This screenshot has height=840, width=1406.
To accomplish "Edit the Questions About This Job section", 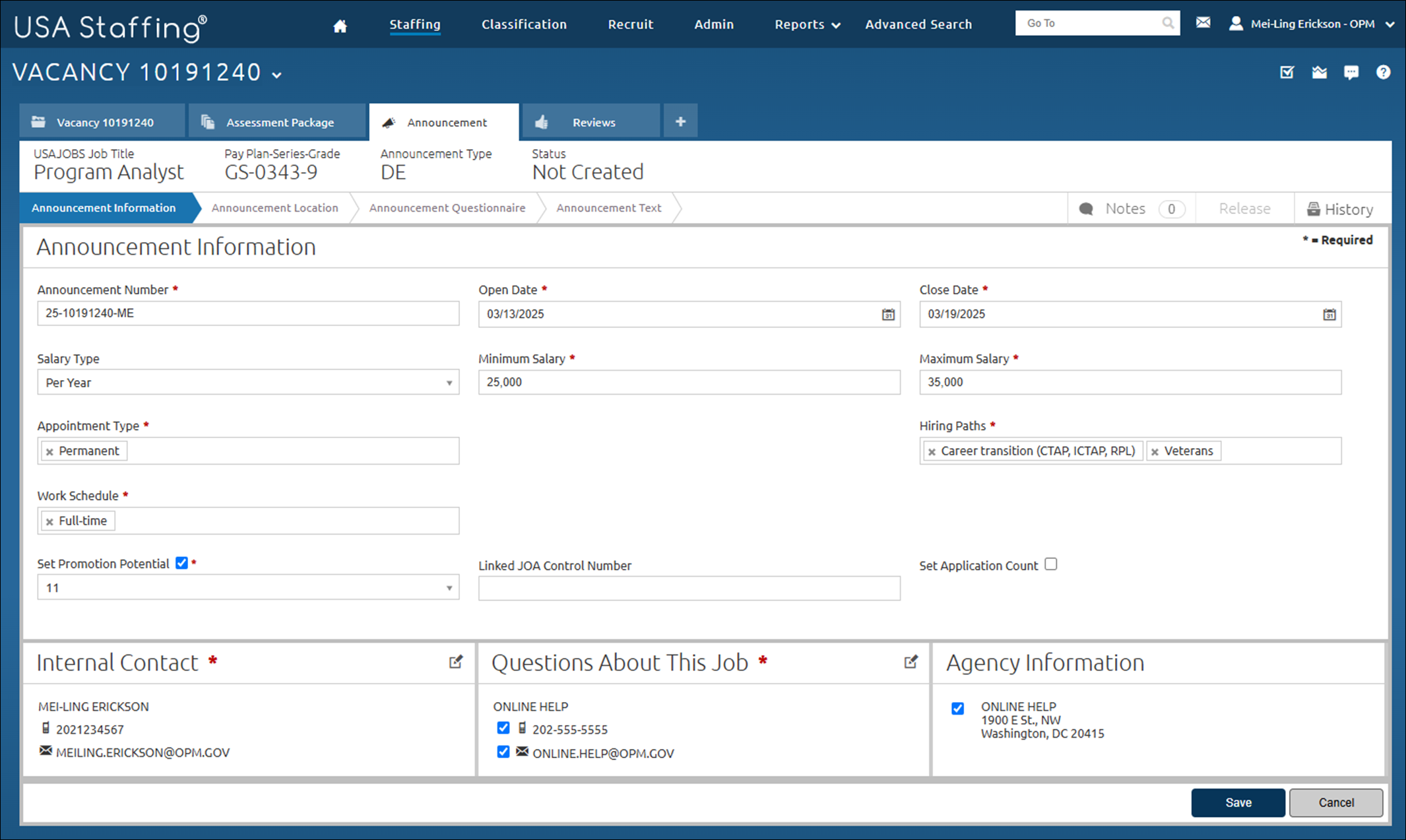I will pos(911,662).
